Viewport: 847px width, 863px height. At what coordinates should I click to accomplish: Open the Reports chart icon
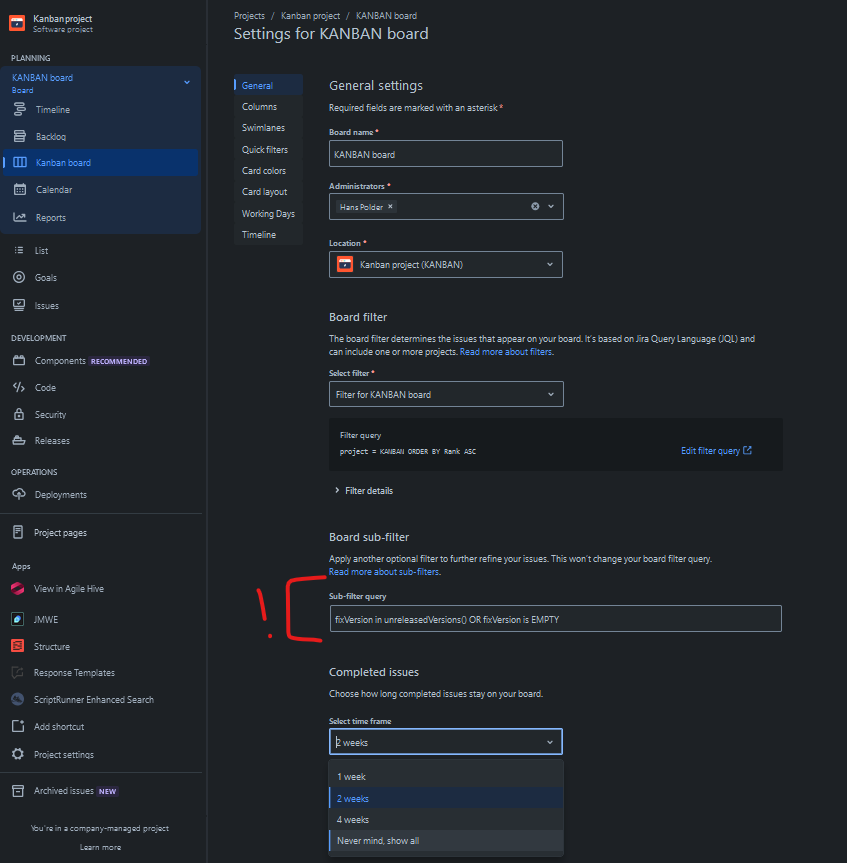(19, 217)
